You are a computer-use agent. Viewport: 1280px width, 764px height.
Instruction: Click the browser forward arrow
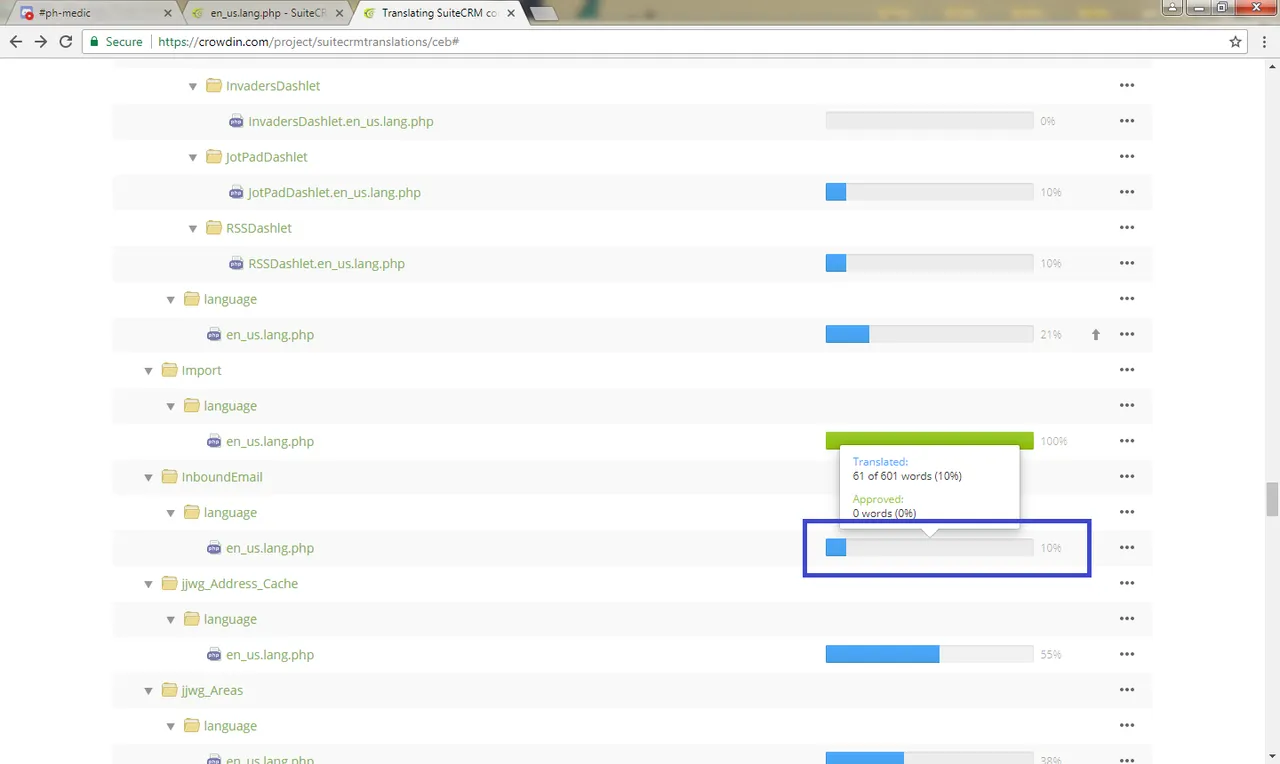click(x=41, y=42)
